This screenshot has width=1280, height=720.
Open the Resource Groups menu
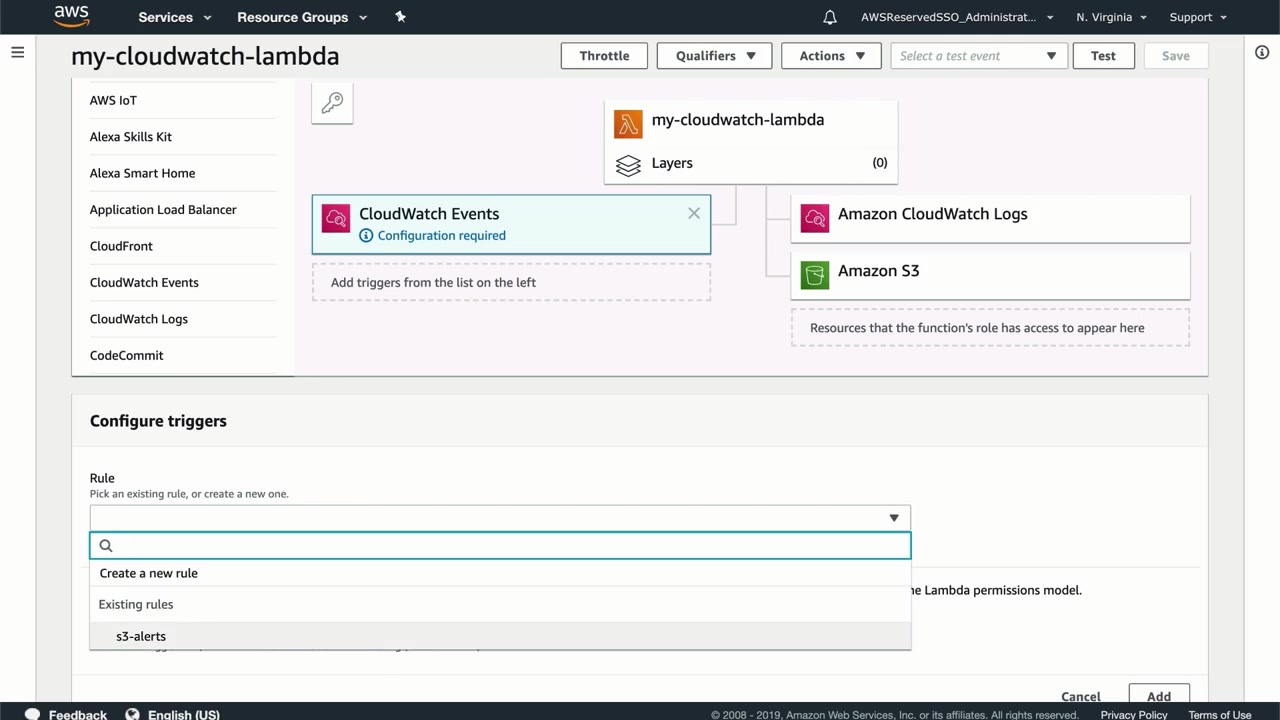302,17
